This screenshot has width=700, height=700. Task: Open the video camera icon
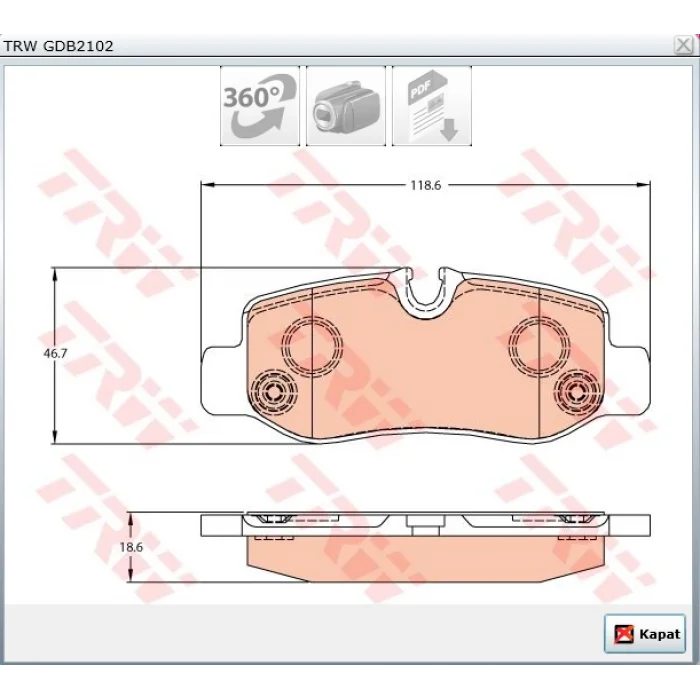[346, 106]
